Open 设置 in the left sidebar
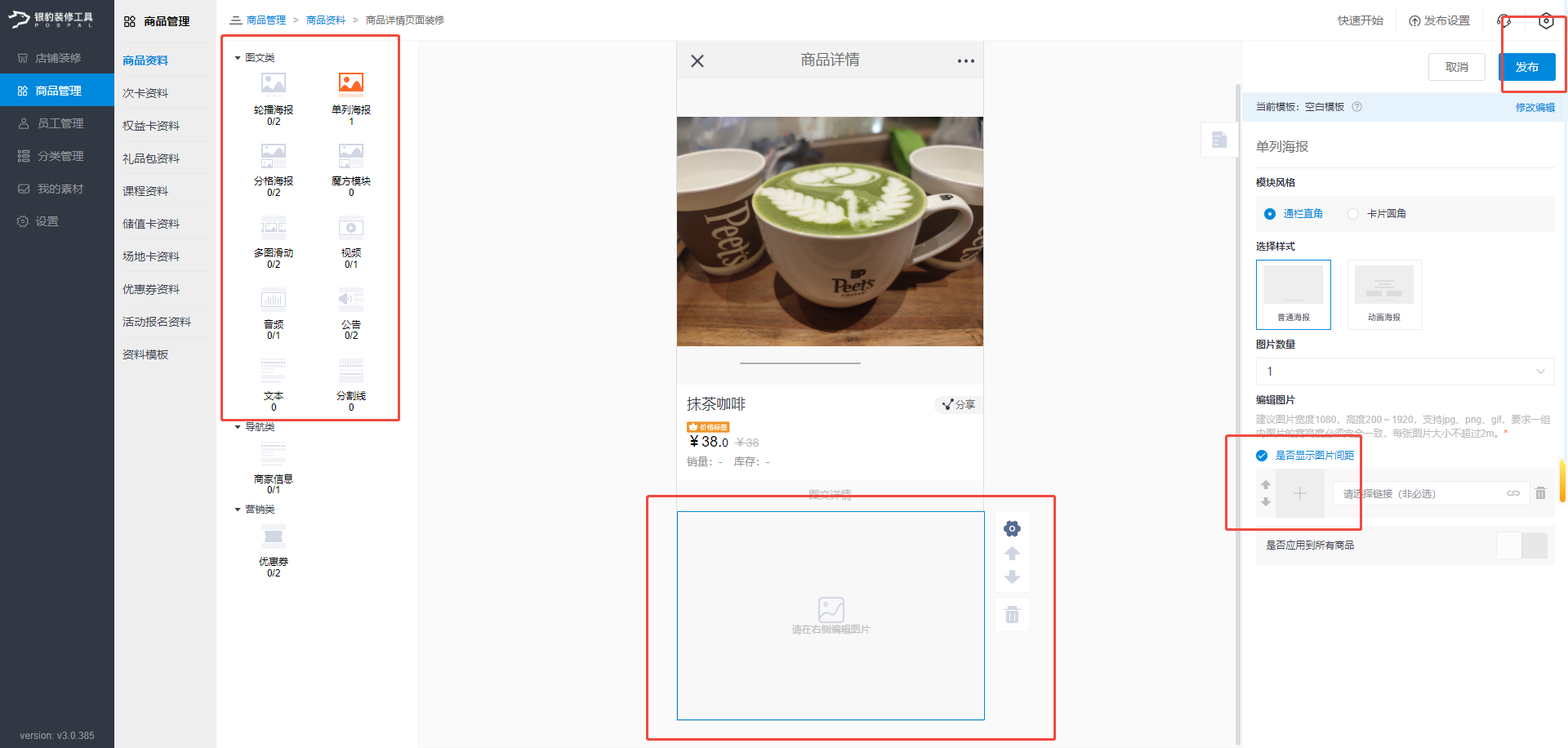Viewport: 1568px width, 748px height. point(47,220)
